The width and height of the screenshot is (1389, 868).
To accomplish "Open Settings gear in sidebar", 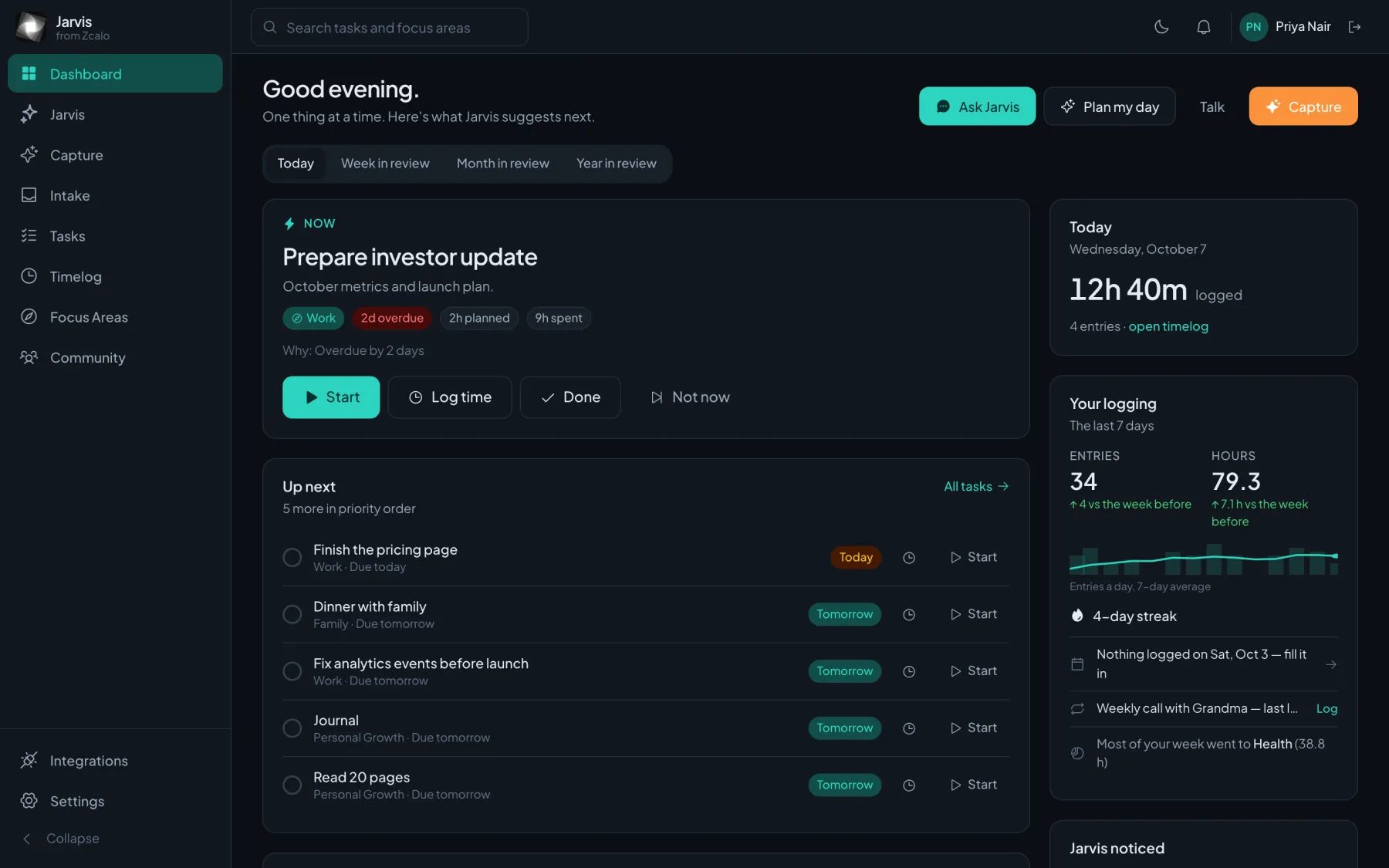I will pyautogui.click(x=116, y=801).
